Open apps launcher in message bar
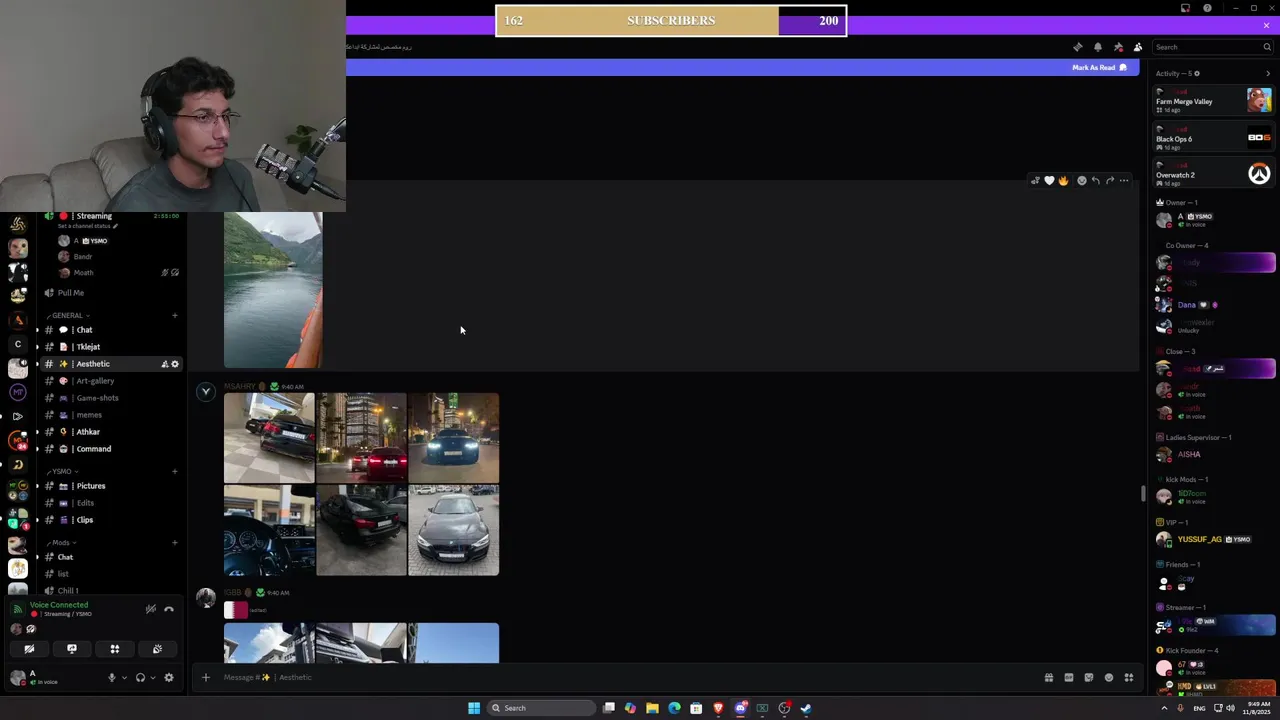Screen dimensions: 1280x720 click(x=1128, y=677)
